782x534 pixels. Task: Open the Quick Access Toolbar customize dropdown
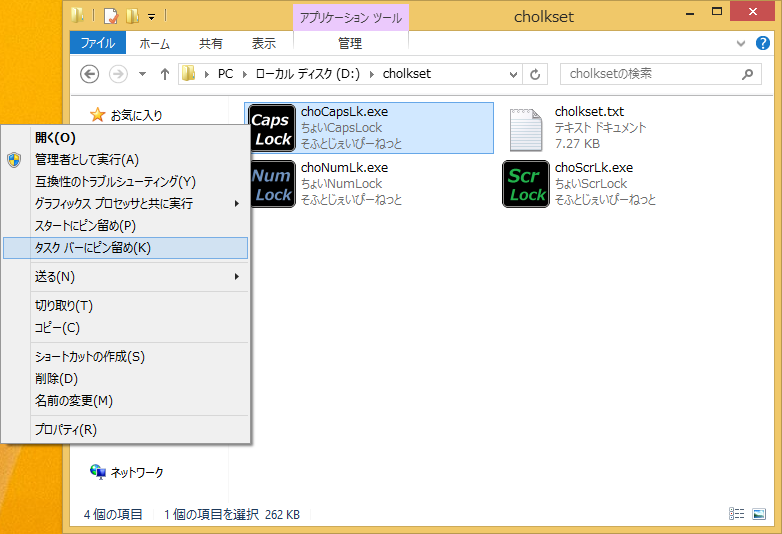click(152, 17)
